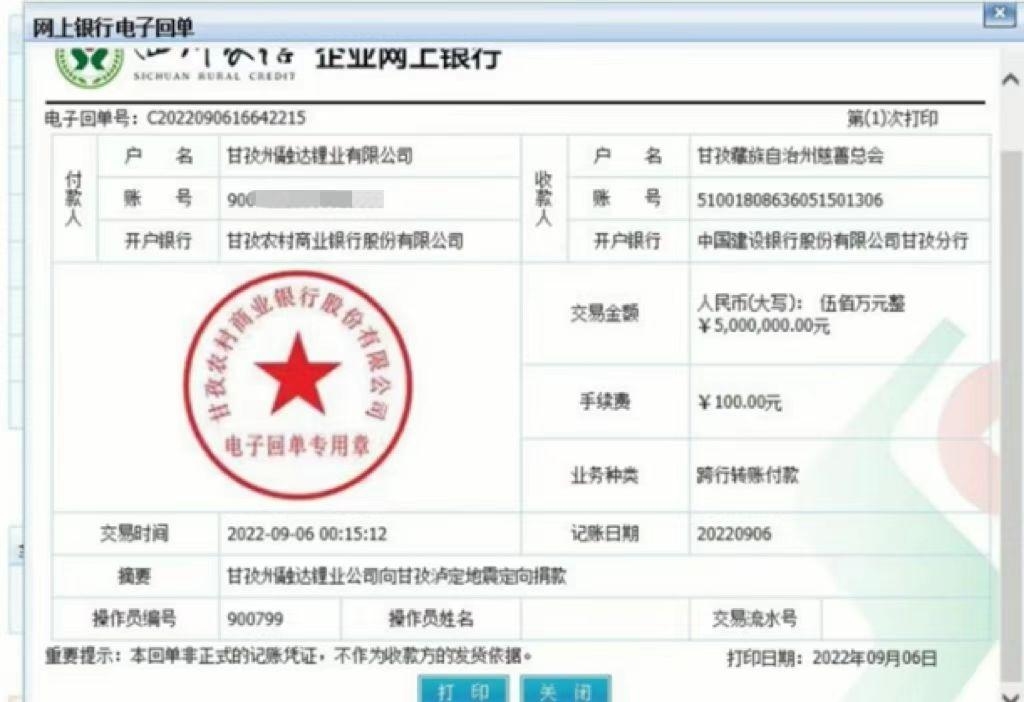Click the 伍佰万元整 amount in words
Viewport: 1024px width, 702px height.
tap(862, 304)
